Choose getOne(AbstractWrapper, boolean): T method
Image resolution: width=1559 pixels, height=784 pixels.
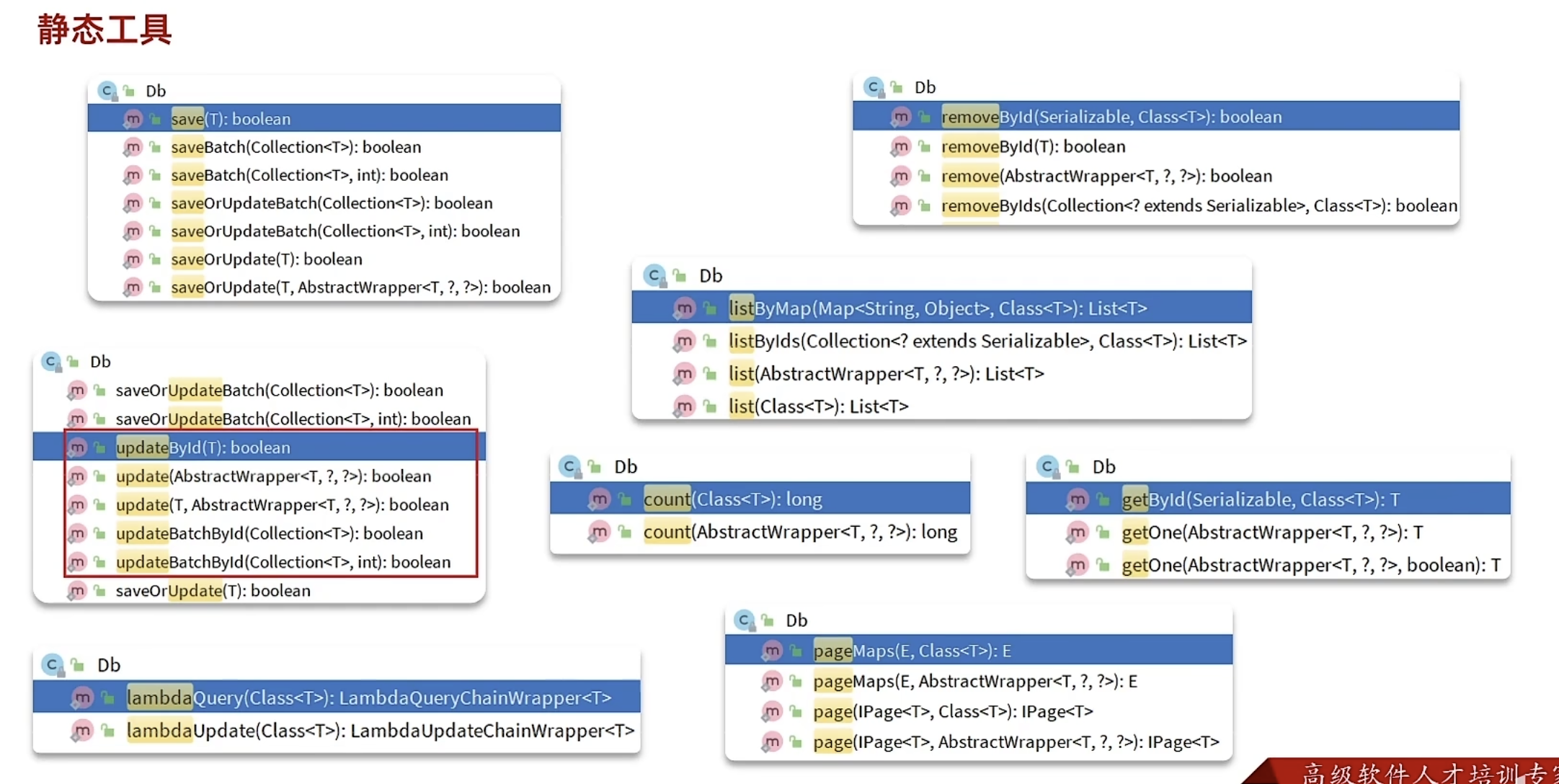pos(1310,565)
